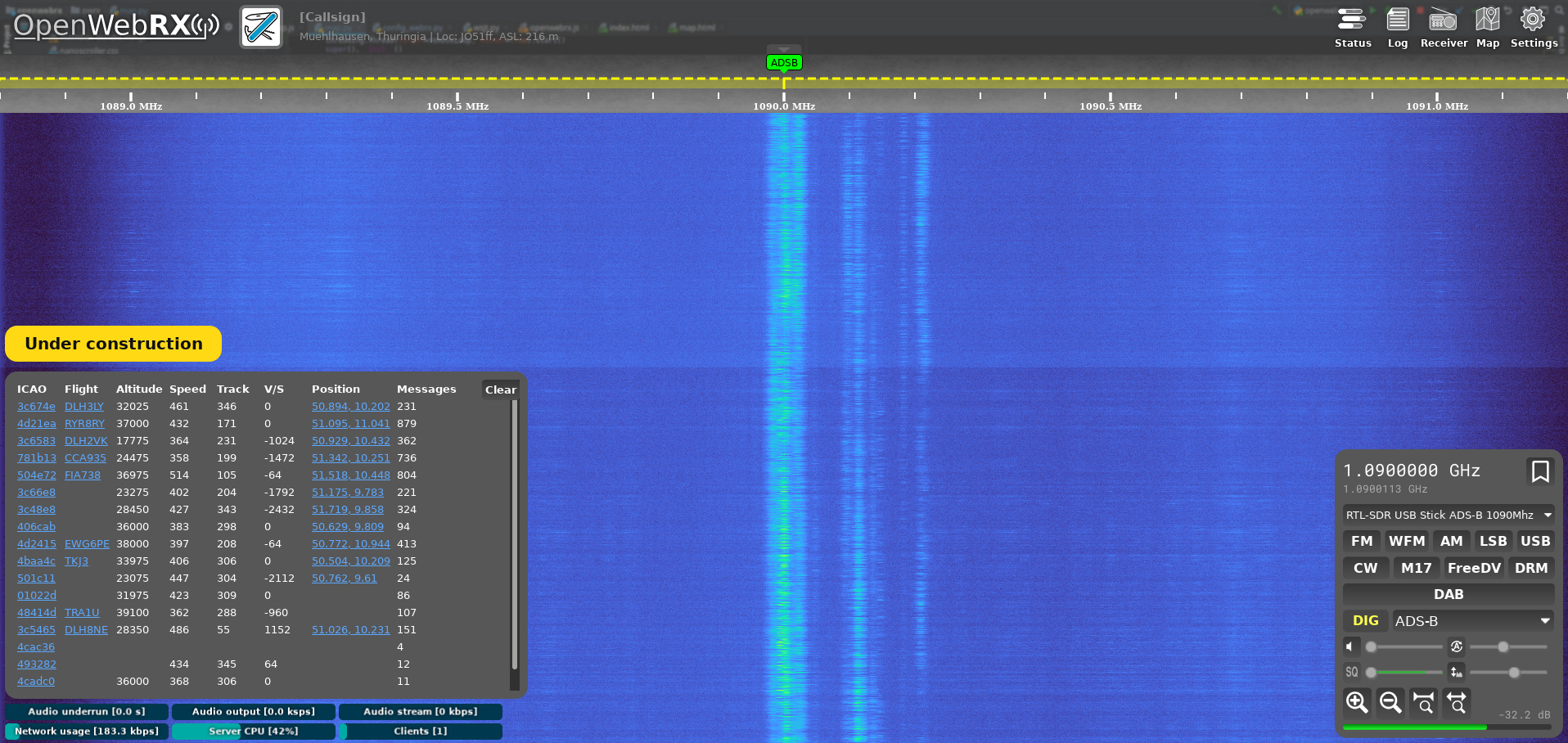Screen dimensions: 1568x743
Task: Clear the ADS-B aircraft table
Action: click(x=500, y=390)
